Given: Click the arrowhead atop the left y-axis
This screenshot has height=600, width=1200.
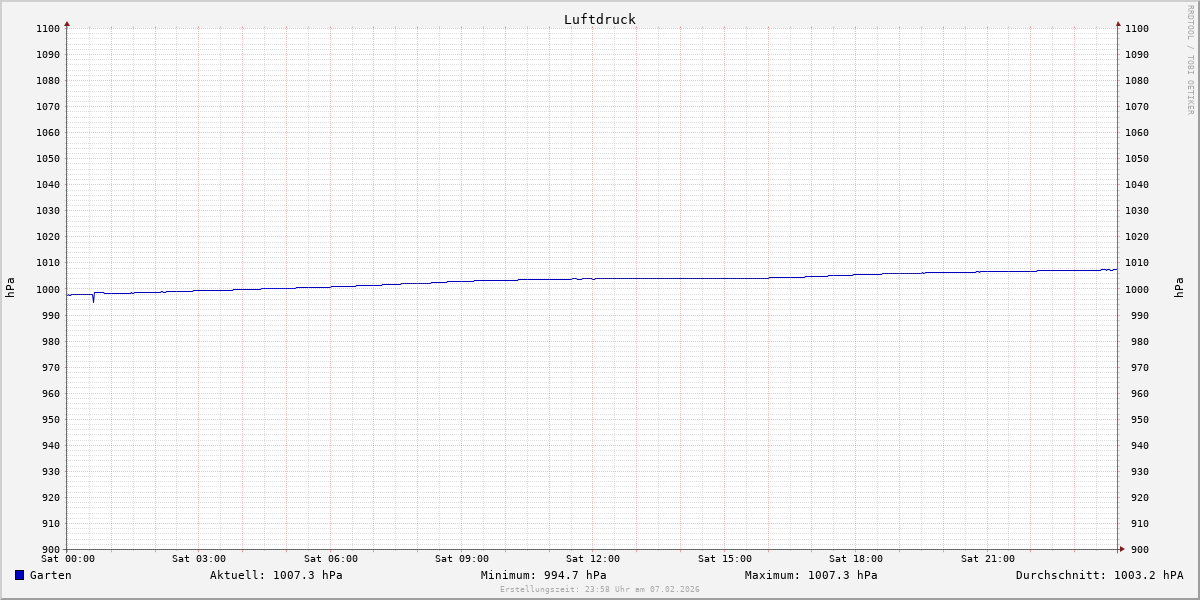Looking at the screenshot, I should 67,23.
